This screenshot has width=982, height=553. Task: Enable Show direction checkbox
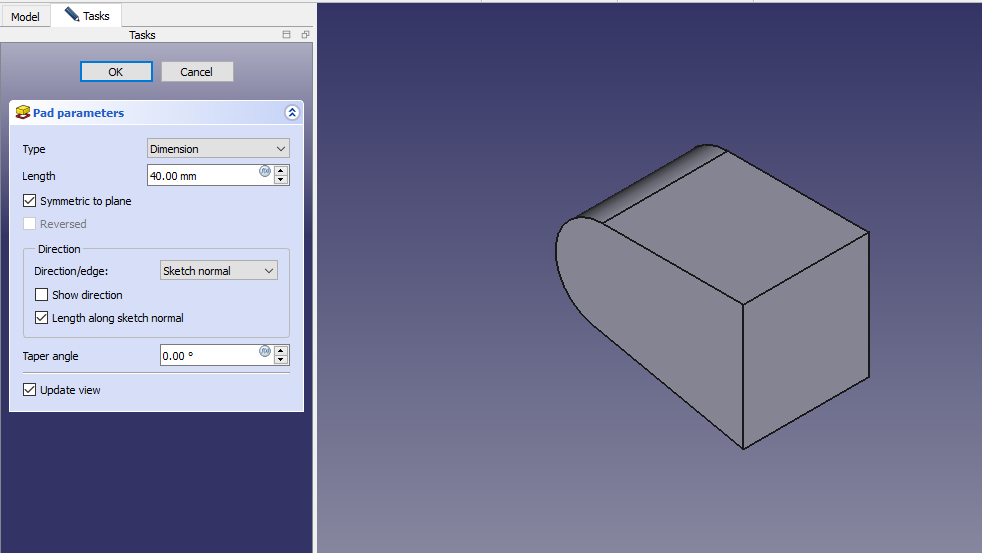click(x=41, y=294)
